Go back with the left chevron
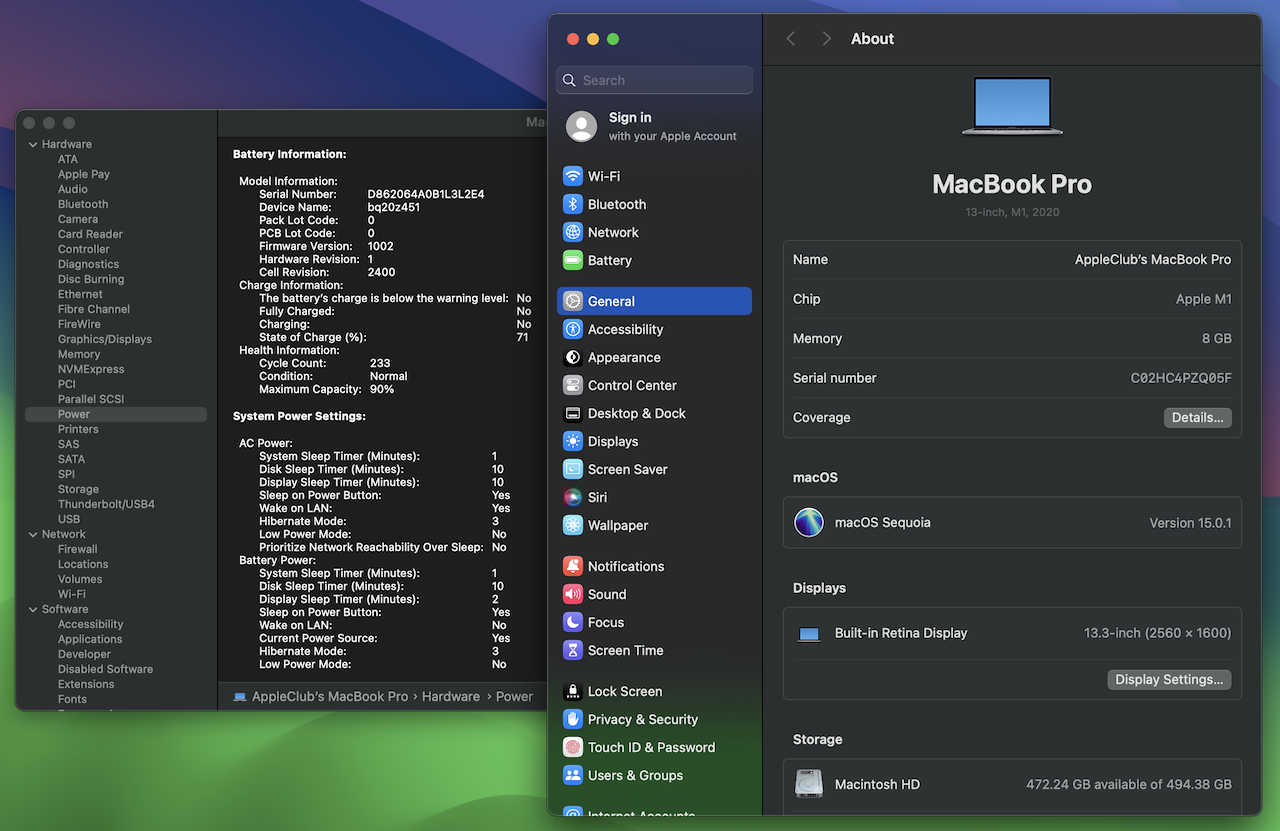This screenshot has width=1280, height=831. [x=791, y=39]
